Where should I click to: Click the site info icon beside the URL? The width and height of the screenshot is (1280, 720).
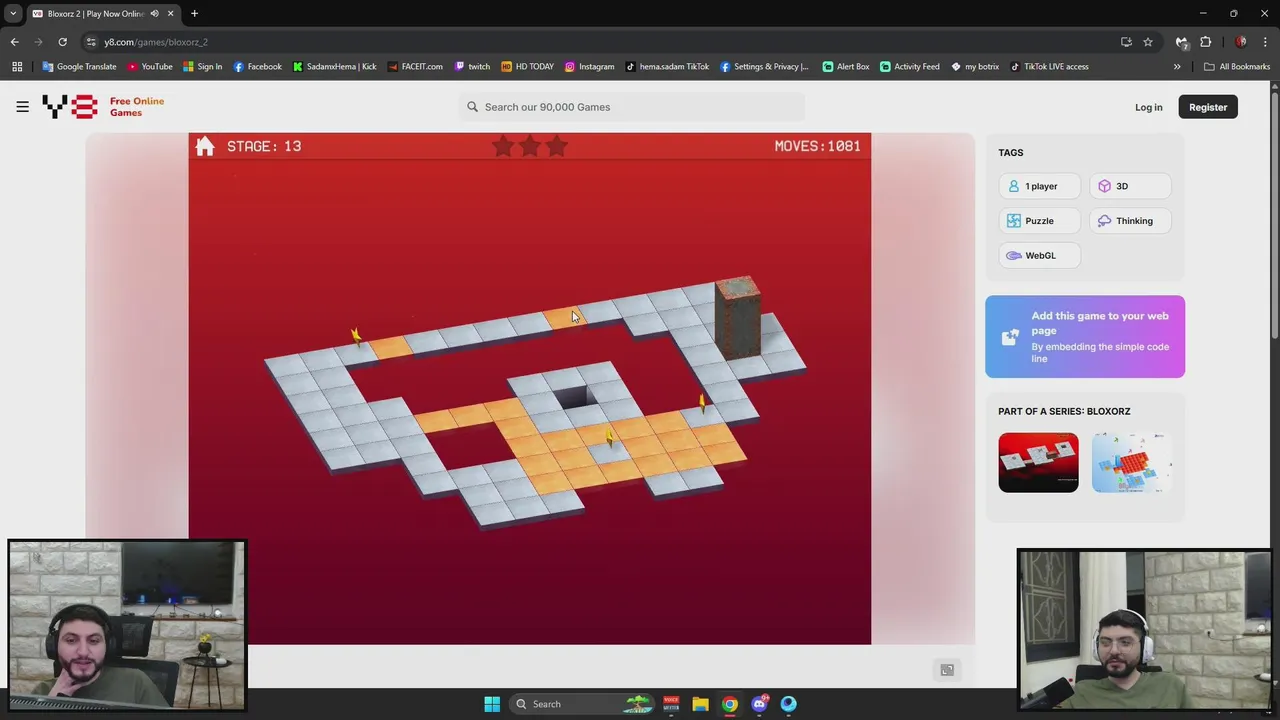pos(91,42)
